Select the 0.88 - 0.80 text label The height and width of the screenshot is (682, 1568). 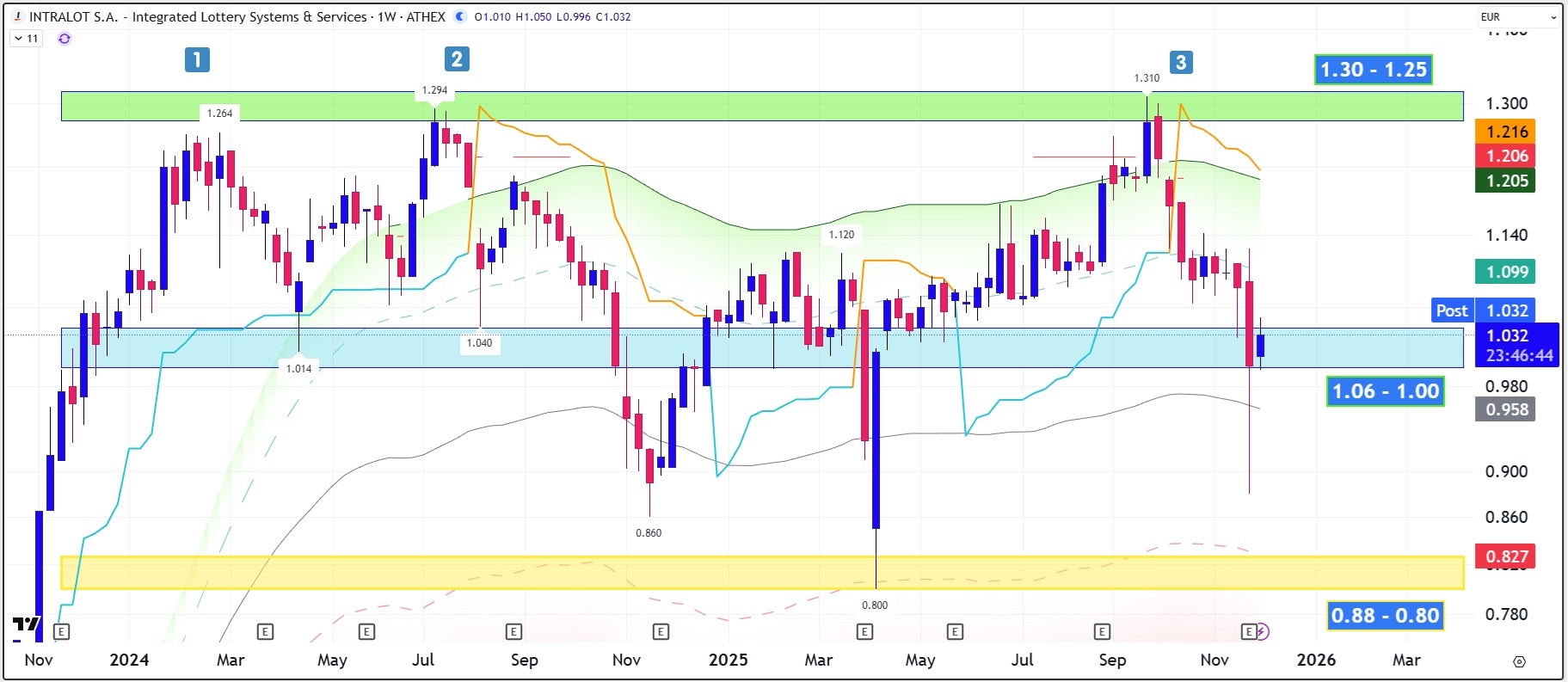tap(1385, 616)
